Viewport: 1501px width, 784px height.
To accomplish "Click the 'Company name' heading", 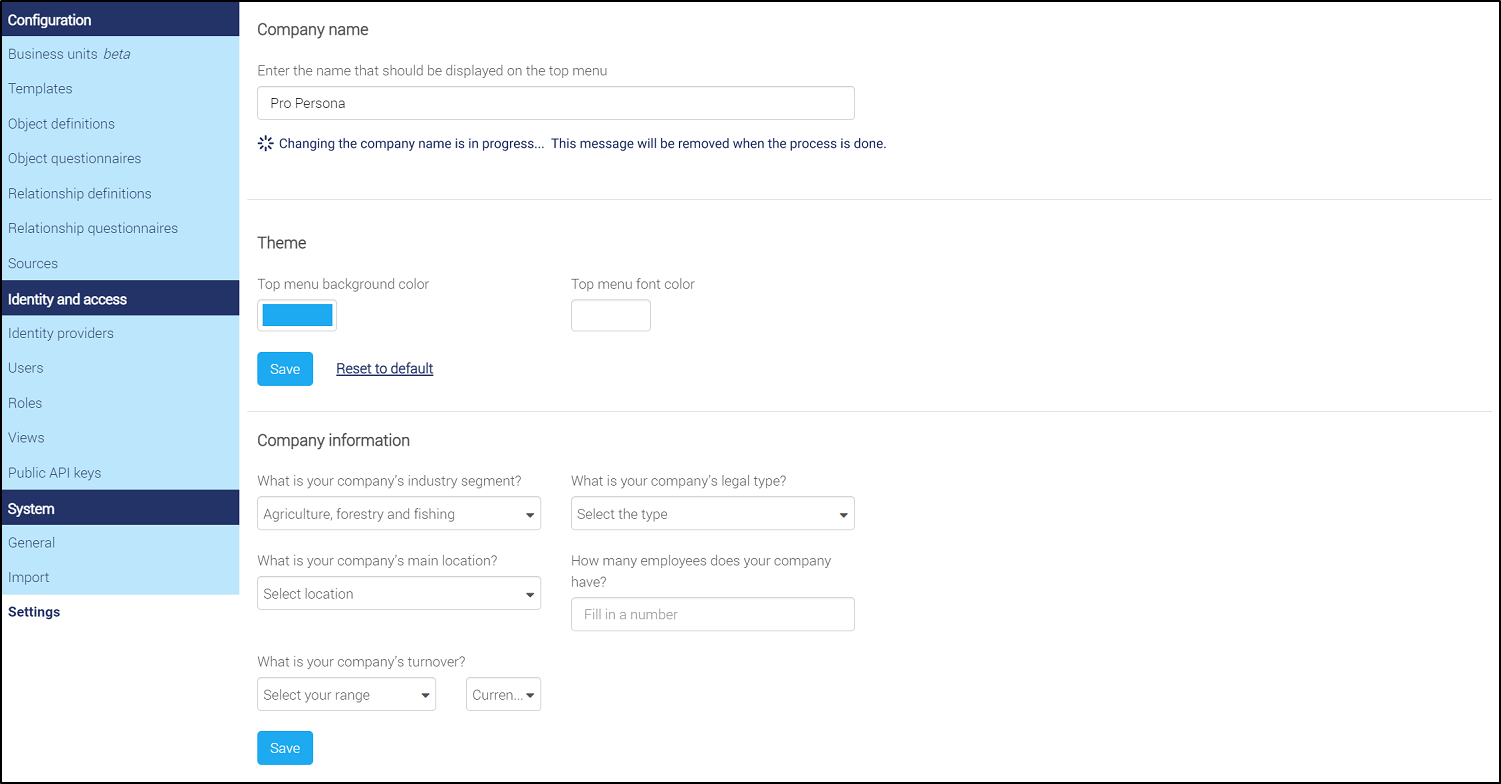I will (313, 30).
